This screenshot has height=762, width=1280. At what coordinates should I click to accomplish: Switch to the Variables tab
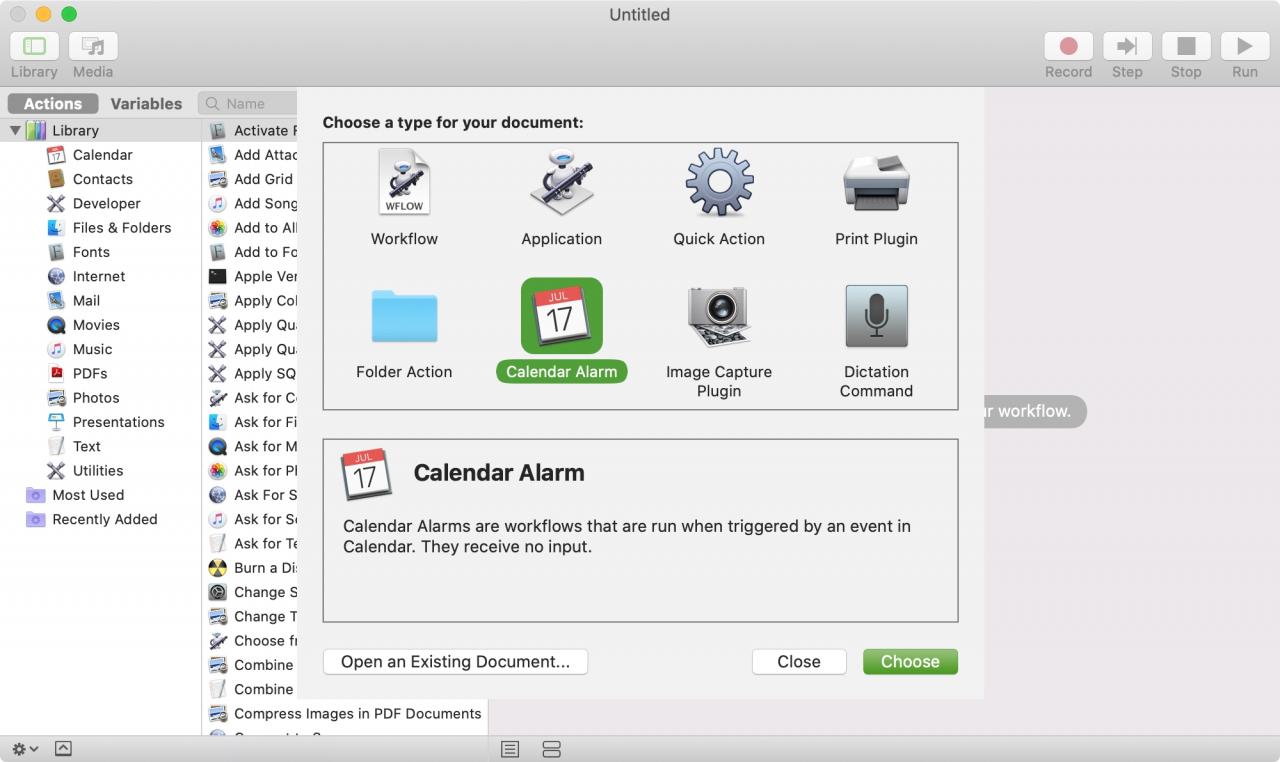(x=146, y=104)
